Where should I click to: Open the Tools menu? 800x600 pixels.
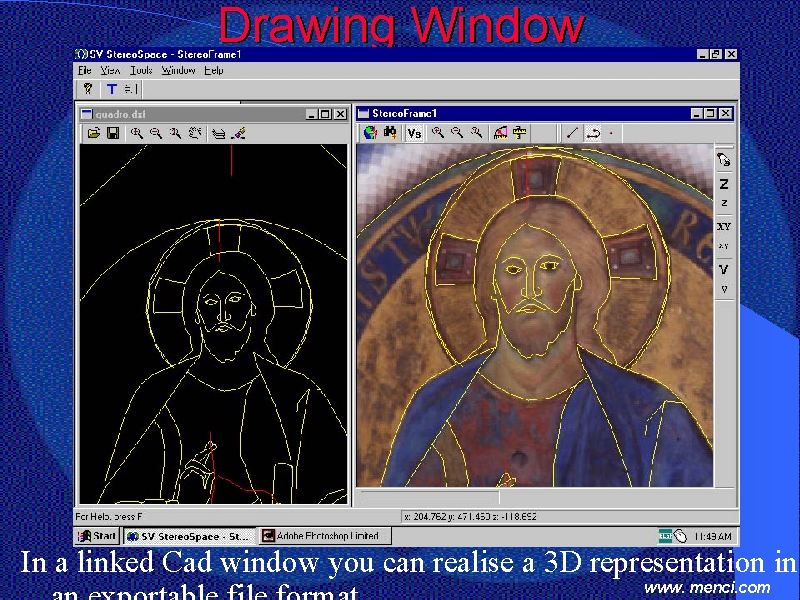pos(141,70)
